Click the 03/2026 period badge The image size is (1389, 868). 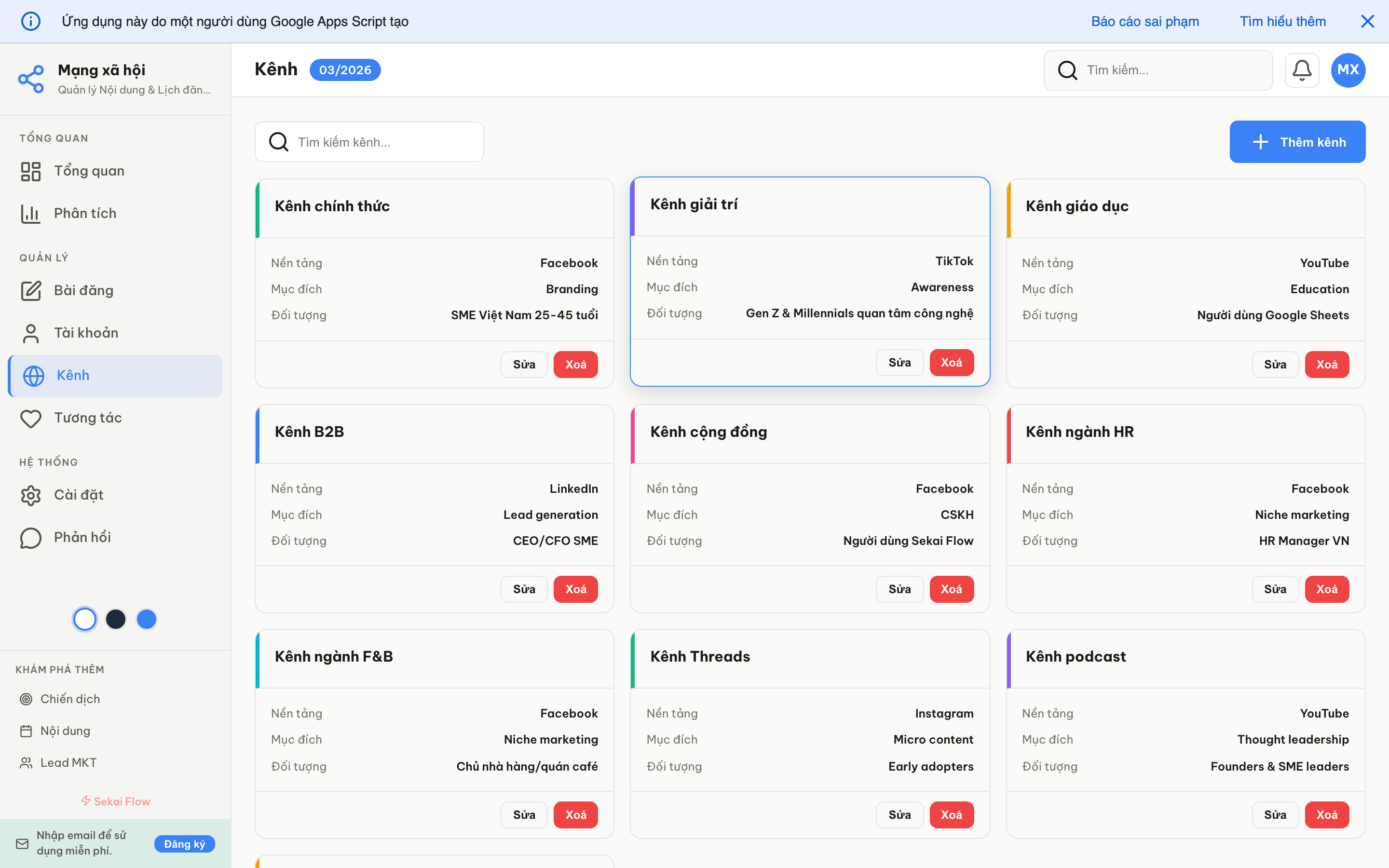click(345, 69)
